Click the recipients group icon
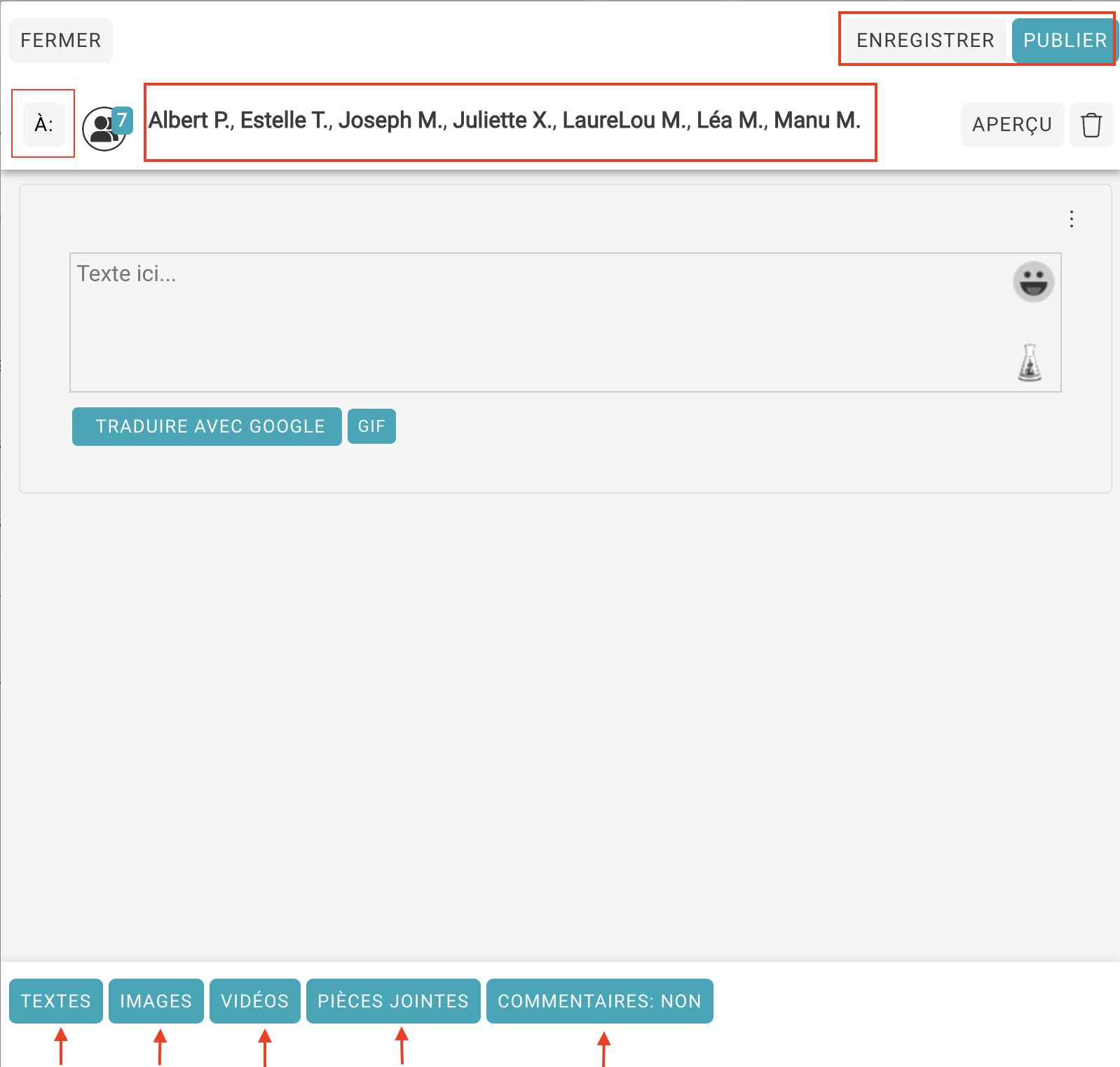Screen dimensions: 1120x1067 click(x=102, y=130)
